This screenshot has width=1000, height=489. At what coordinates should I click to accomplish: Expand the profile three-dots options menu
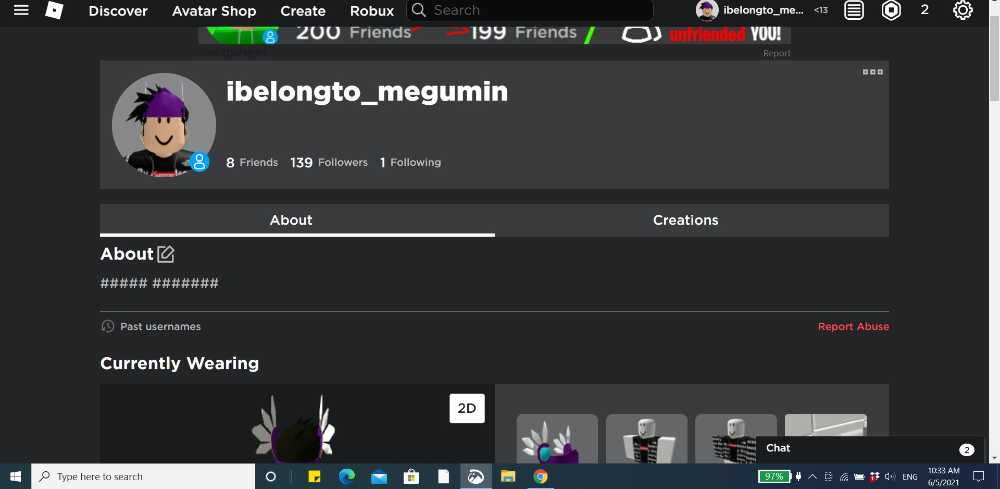pos(872,72)
